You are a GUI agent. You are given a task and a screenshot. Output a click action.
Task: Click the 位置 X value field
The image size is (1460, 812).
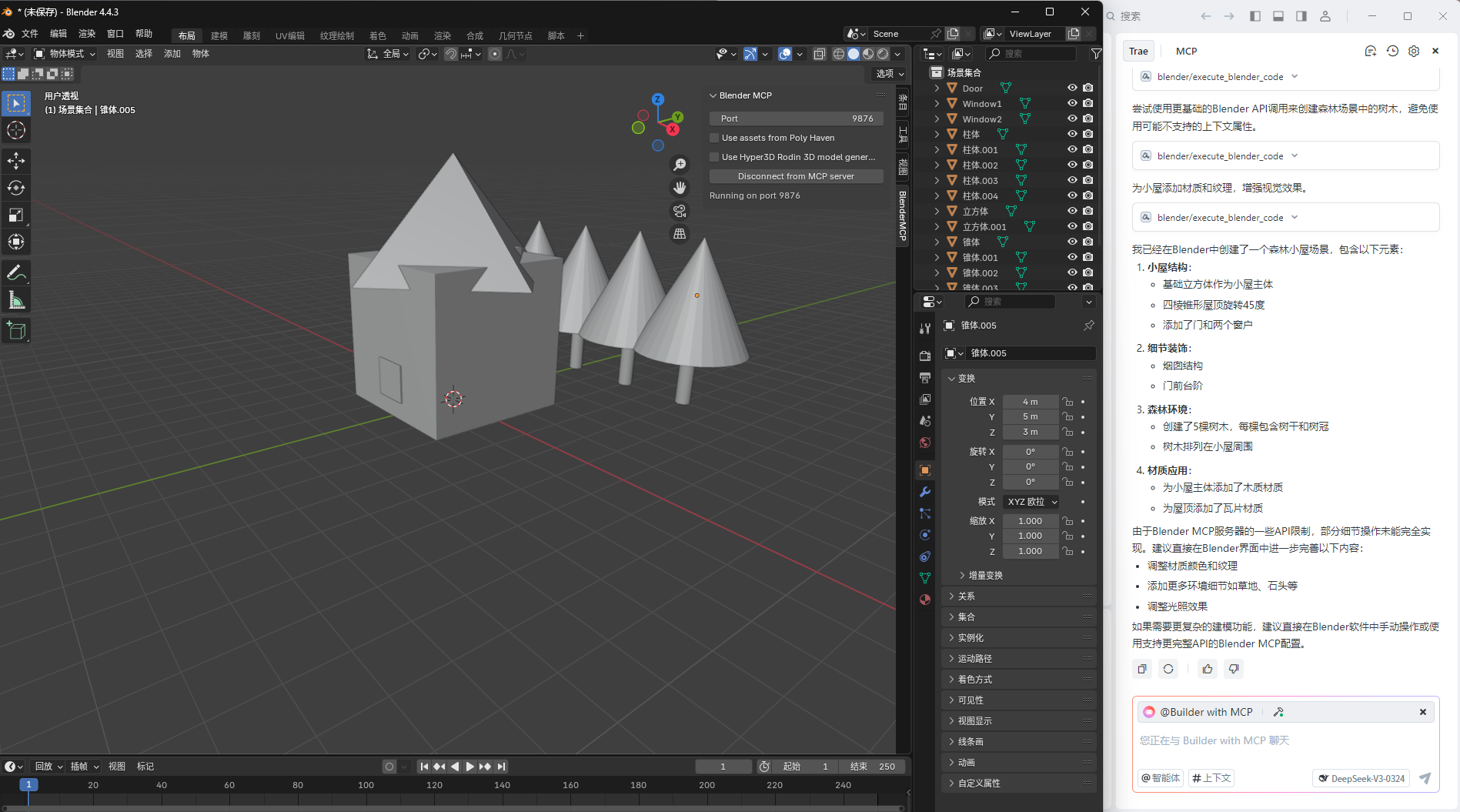[x=1030, y=402]
